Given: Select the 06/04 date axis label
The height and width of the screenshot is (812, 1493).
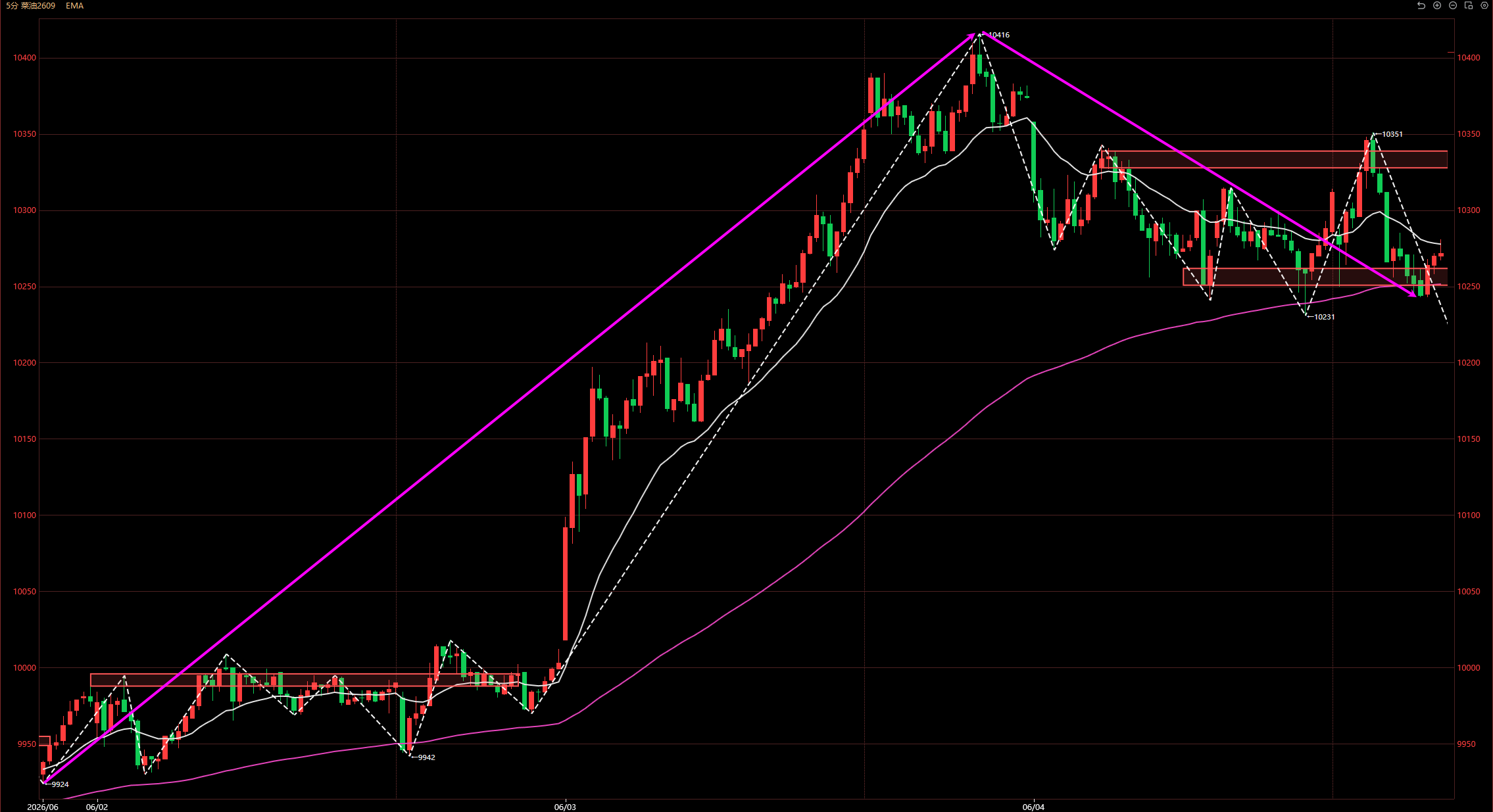Looking at the screenshot, I should (x=1033, y=807).
